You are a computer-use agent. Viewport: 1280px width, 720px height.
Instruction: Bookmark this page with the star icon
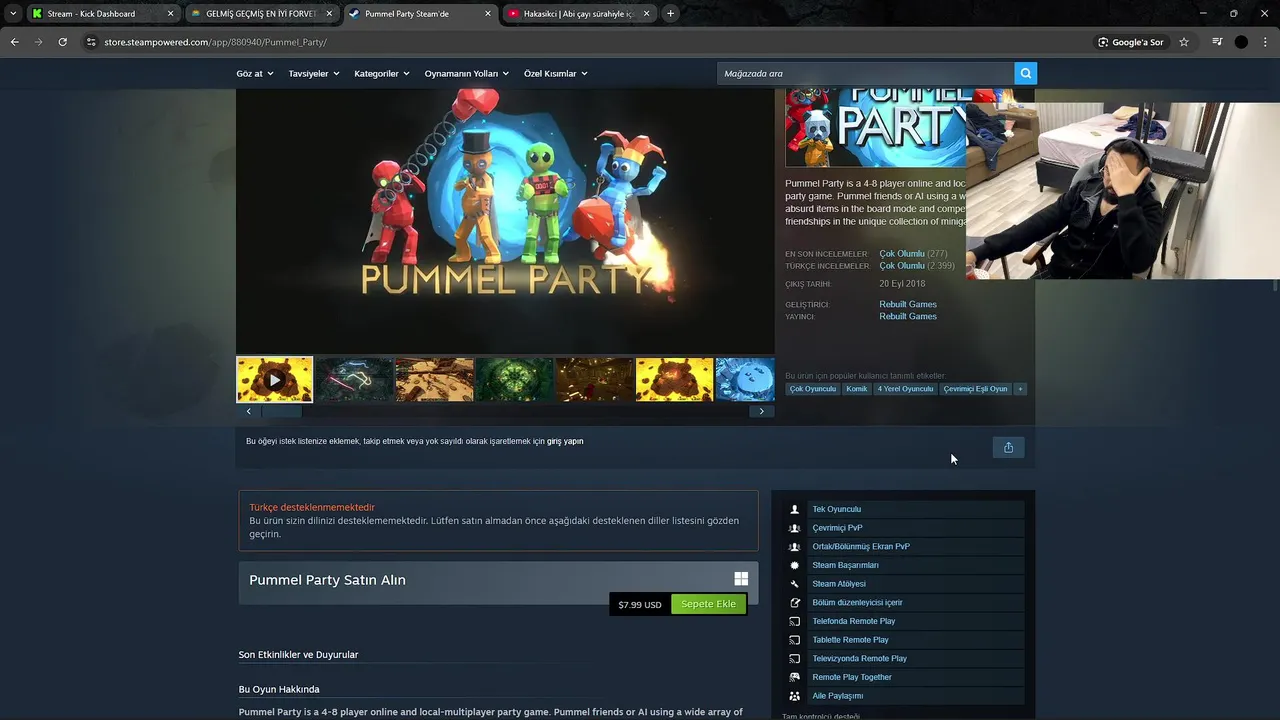click(x=1184, y=42)
